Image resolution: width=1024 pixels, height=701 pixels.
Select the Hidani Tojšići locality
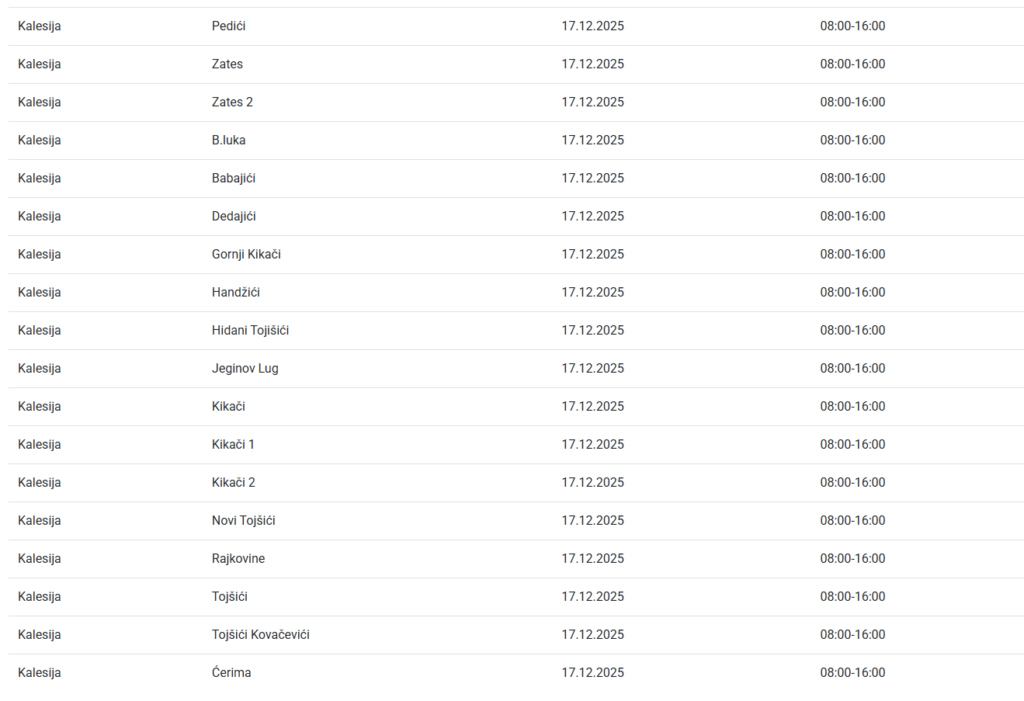coord(250,330)
